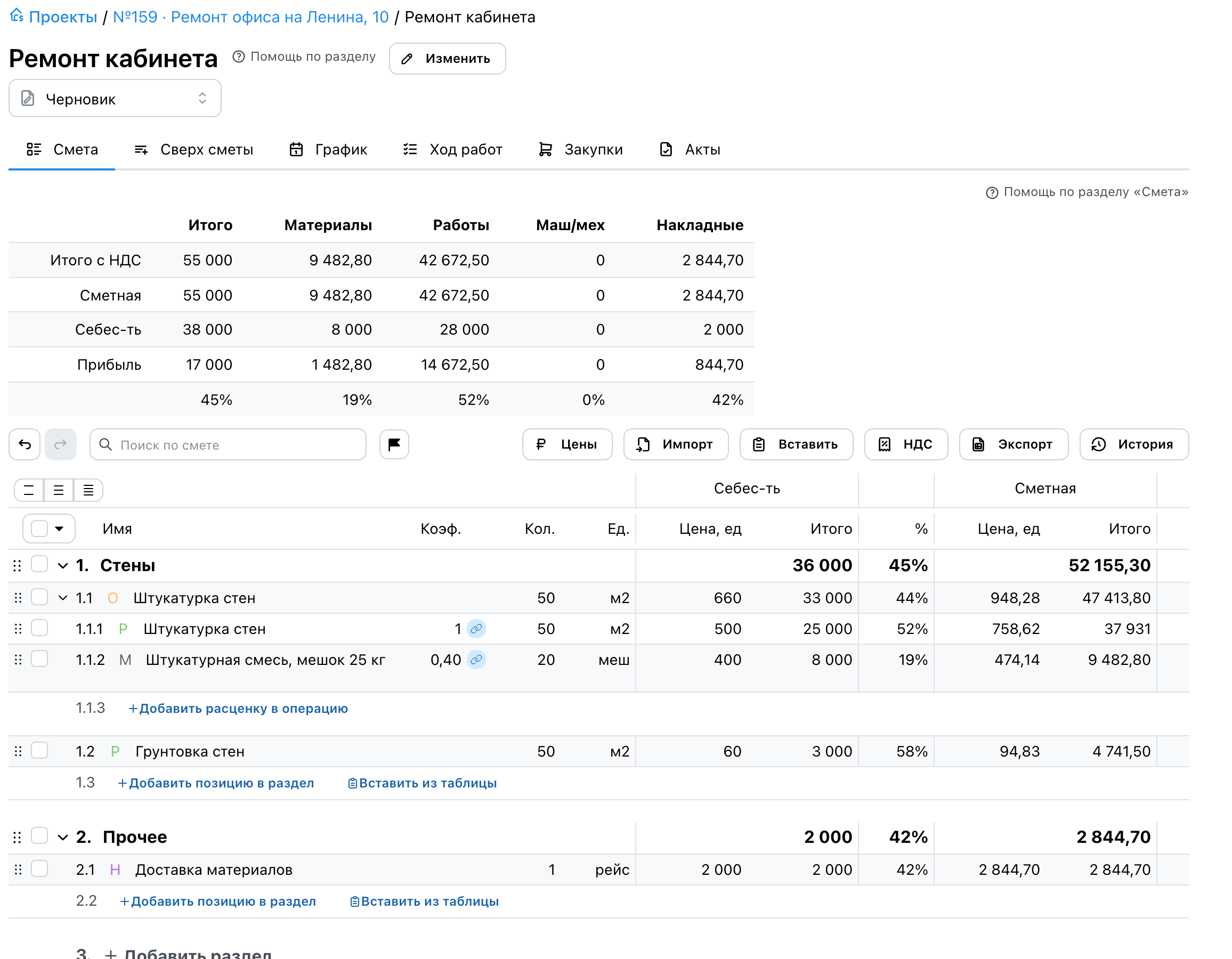Open the select-all checkbox dropdown arrow

tap(59, 529)
